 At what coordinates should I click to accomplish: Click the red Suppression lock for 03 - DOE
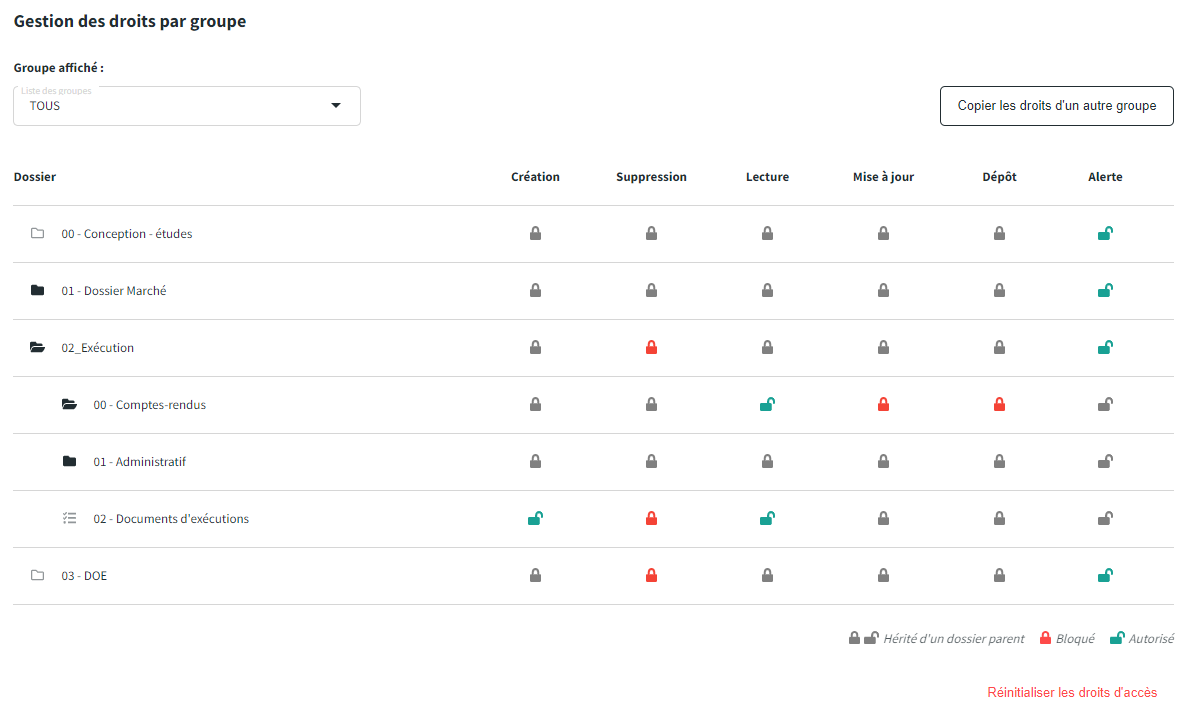tap(651, 576)
